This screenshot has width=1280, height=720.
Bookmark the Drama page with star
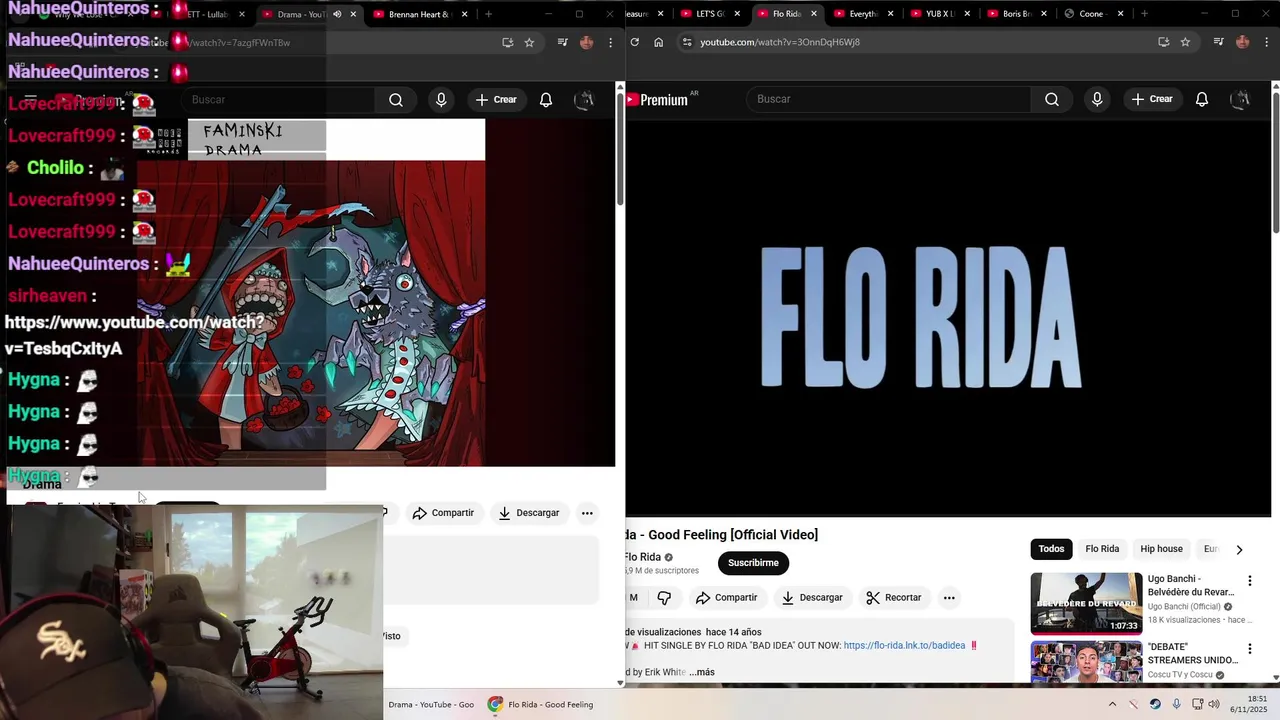pos(529,42)
